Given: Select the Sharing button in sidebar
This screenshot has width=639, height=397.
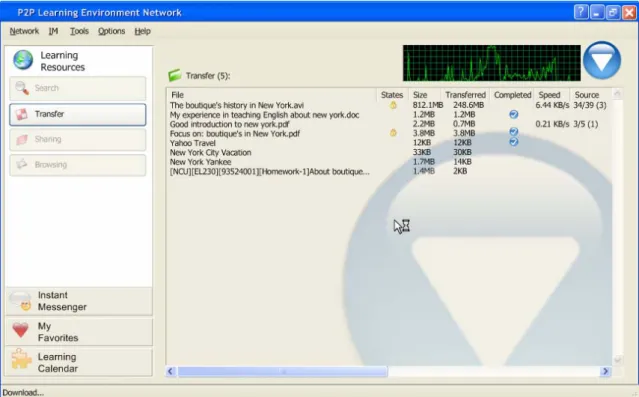Looking at the screenshot, I should (77, 139).
